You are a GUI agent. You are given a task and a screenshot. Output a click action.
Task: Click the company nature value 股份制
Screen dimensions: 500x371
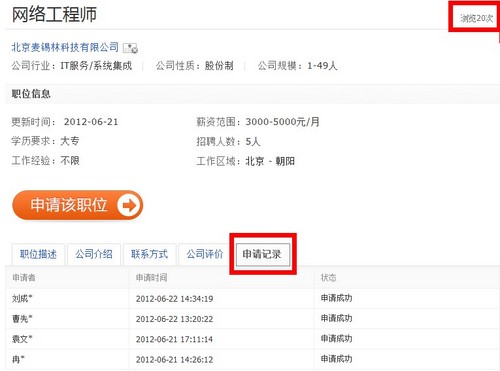[x=219, y=66]
